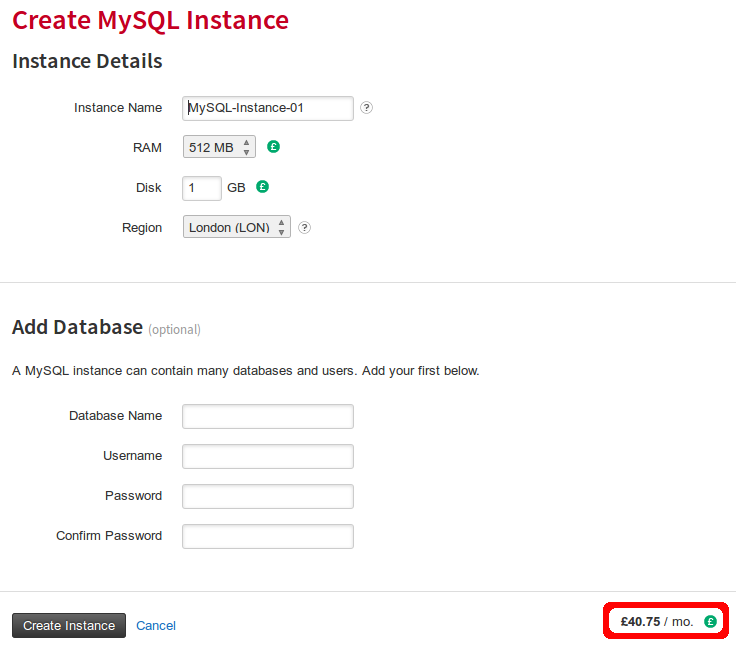Click the Instance Name label
The width and height of the screenshot is (736, 647).
pyautogui.click(x=118, y=108)
